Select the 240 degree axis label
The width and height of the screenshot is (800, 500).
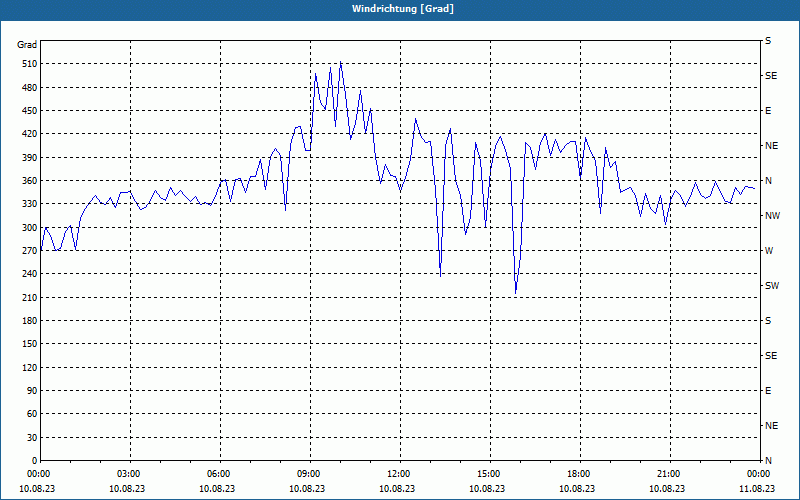click(x=29, y=274)
